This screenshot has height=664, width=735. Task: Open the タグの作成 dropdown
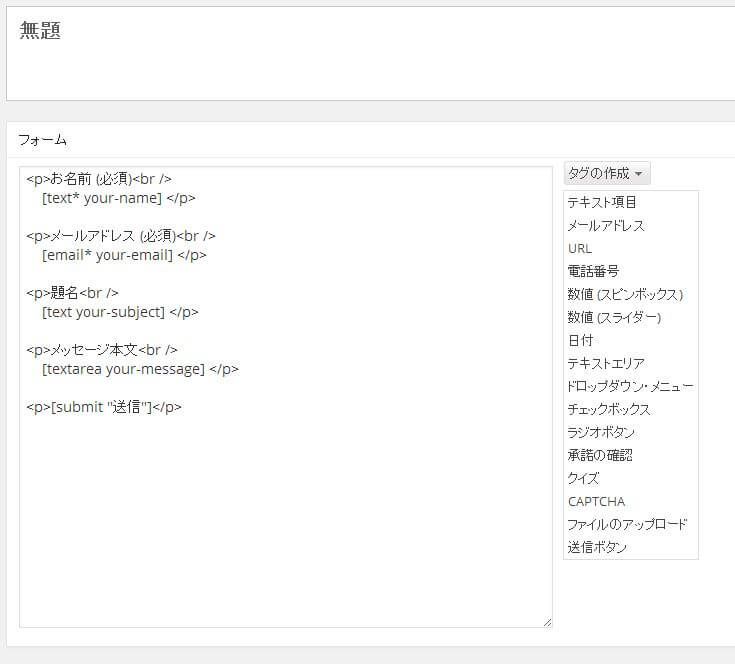(x=607, y=173)
